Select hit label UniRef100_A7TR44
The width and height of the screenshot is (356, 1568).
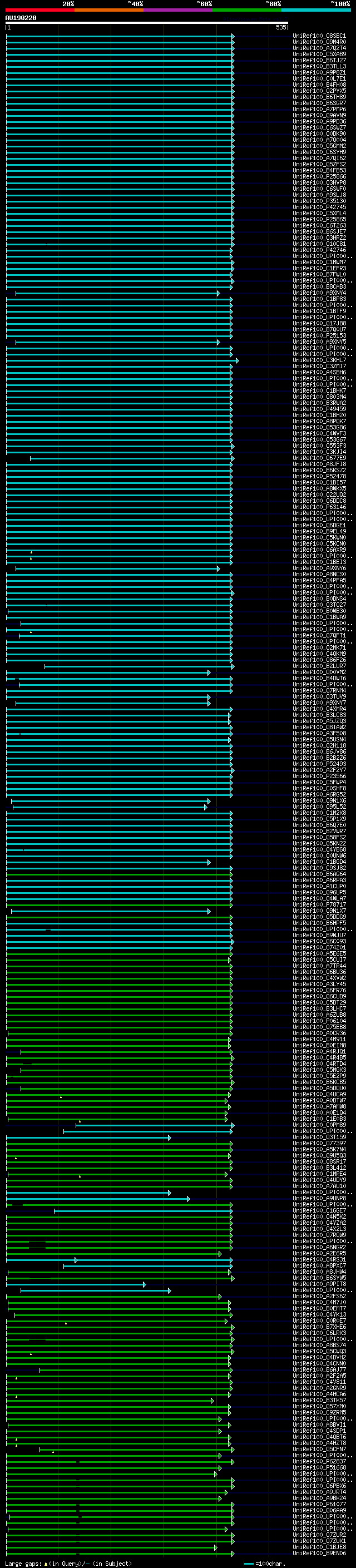point(319,966)
